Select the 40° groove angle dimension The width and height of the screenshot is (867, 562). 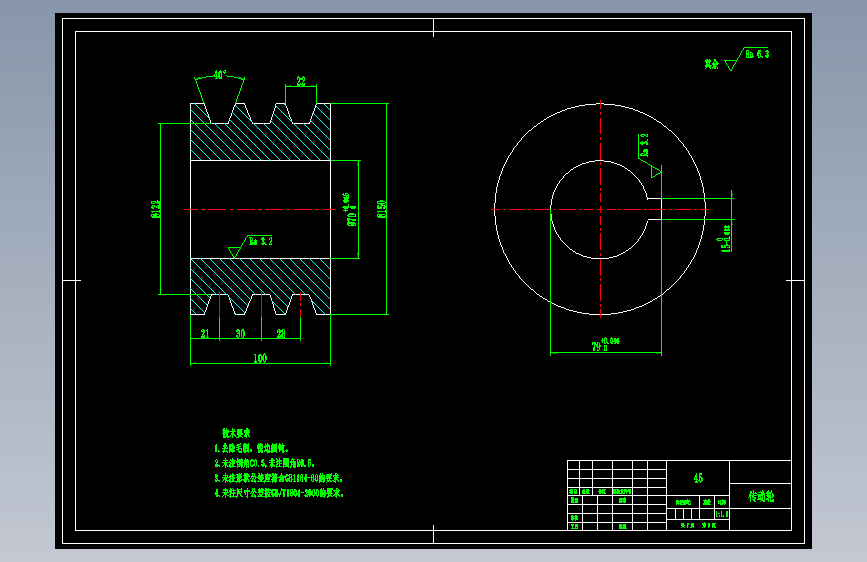pos(220,75)
